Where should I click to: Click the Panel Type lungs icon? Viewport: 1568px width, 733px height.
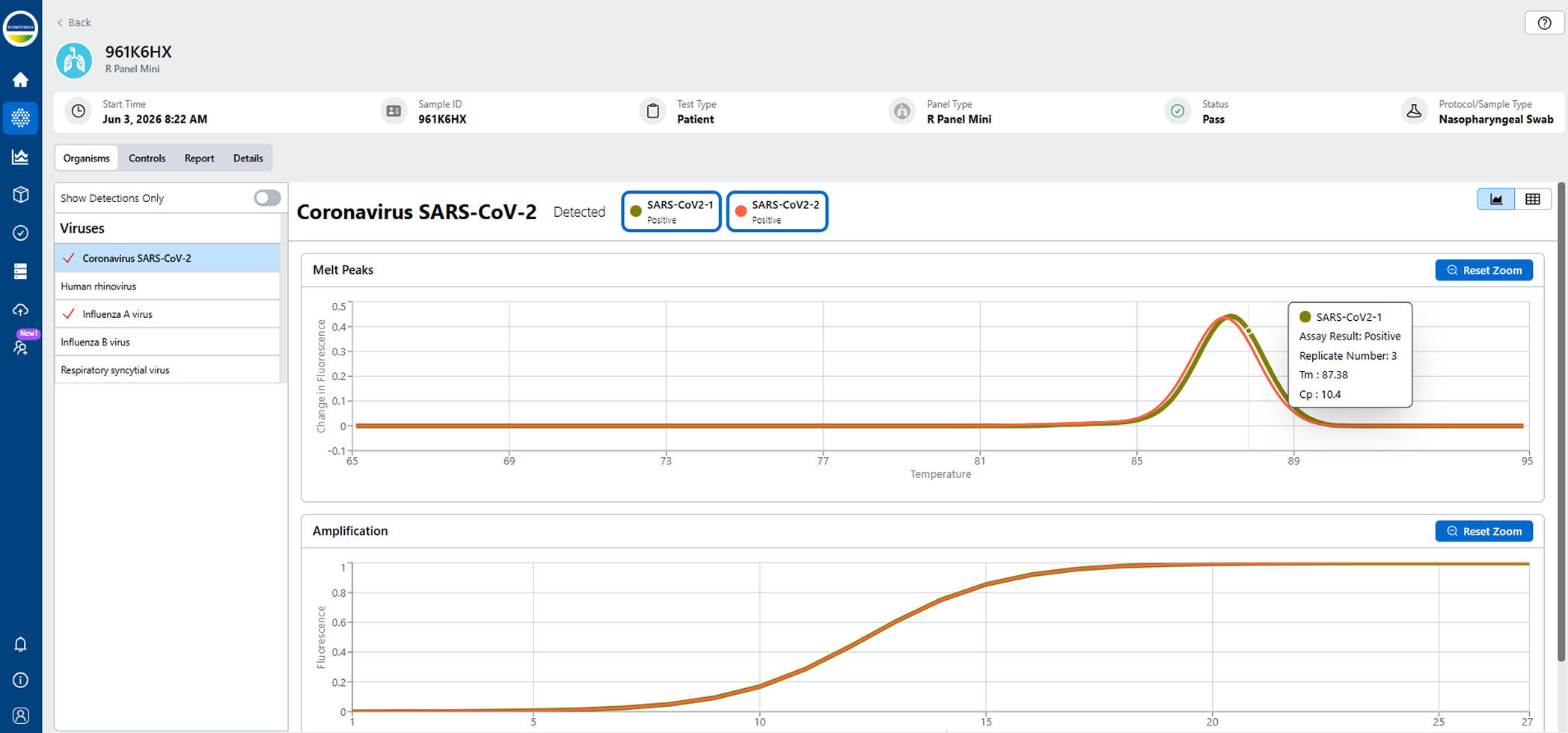point(902,111)
